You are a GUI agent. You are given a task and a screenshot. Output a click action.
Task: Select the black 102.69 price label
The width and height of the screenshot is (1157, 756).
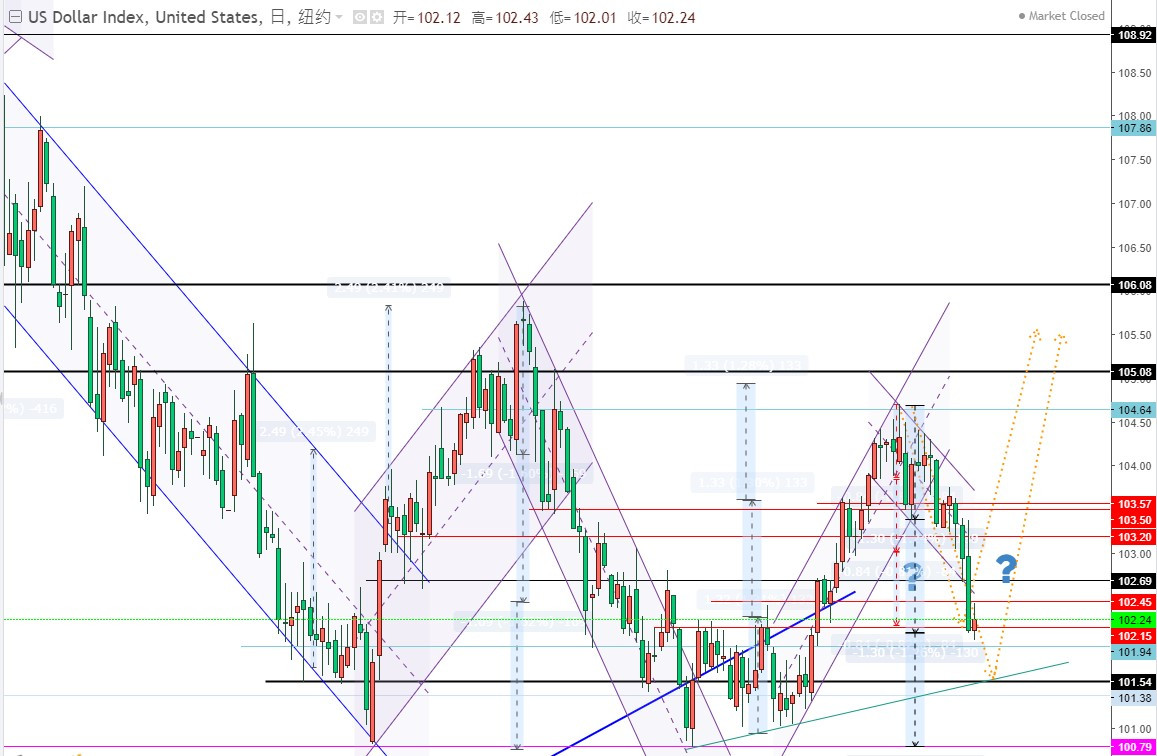click(x=1134, y=581)
